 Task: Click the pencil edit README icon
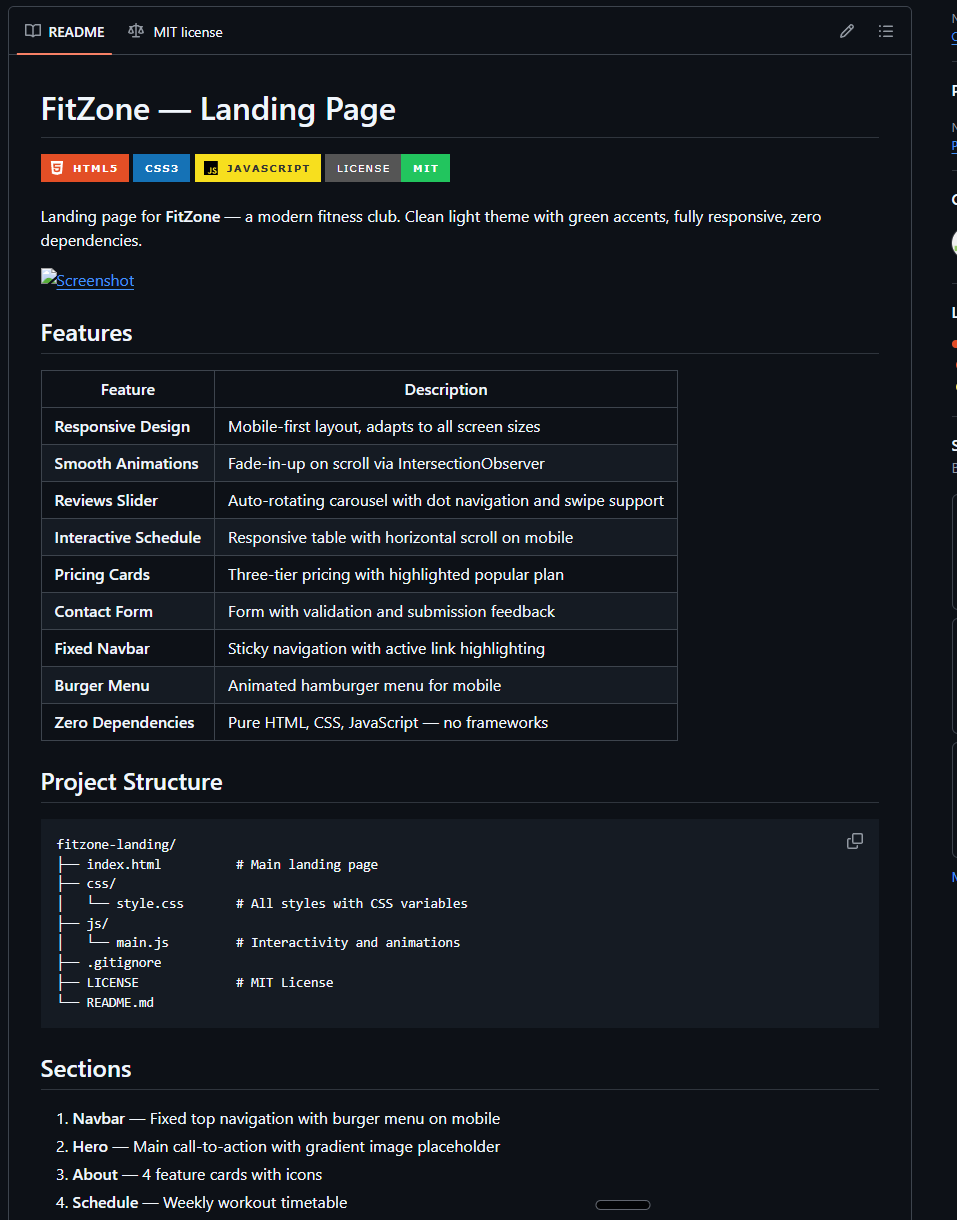847,31
